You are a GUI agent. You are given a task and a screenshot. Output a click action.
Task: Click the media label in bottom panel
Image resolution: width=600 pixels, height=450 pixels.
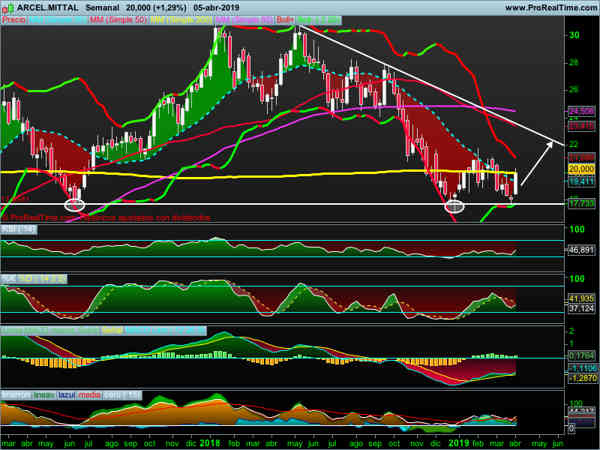[x=89, y=395]
